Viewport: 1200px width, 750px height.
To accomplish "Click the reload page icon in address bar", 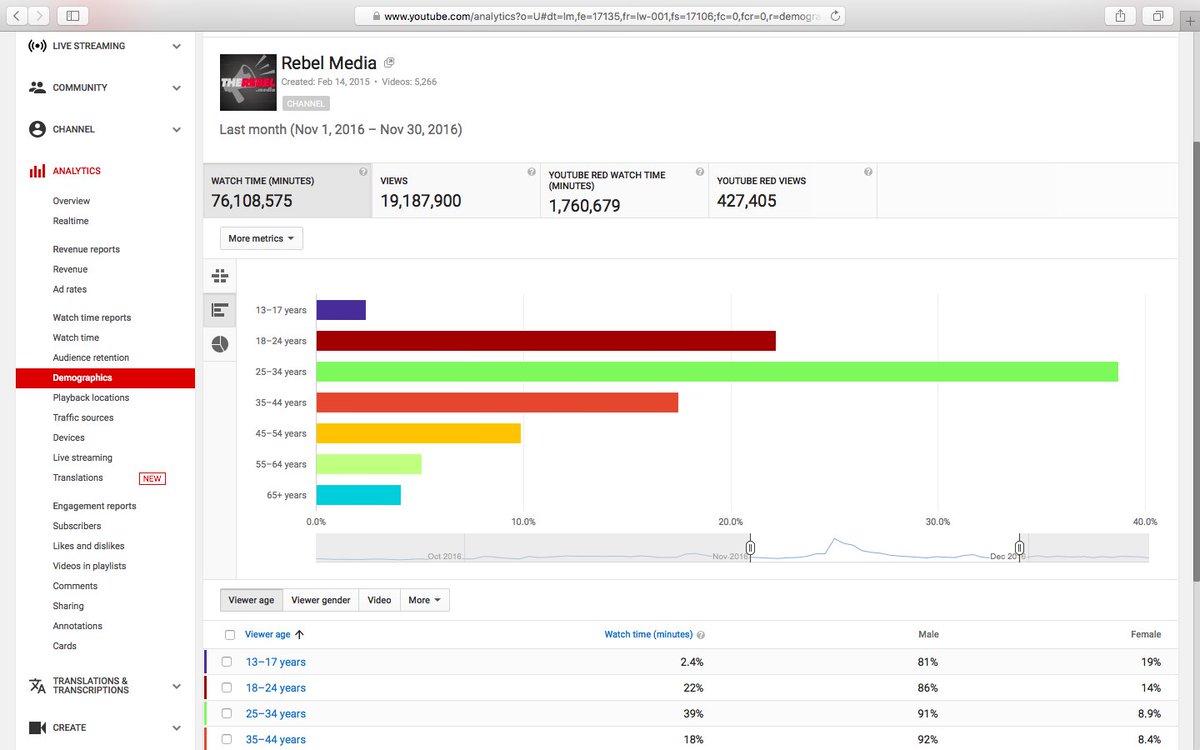I will point(835,16).
